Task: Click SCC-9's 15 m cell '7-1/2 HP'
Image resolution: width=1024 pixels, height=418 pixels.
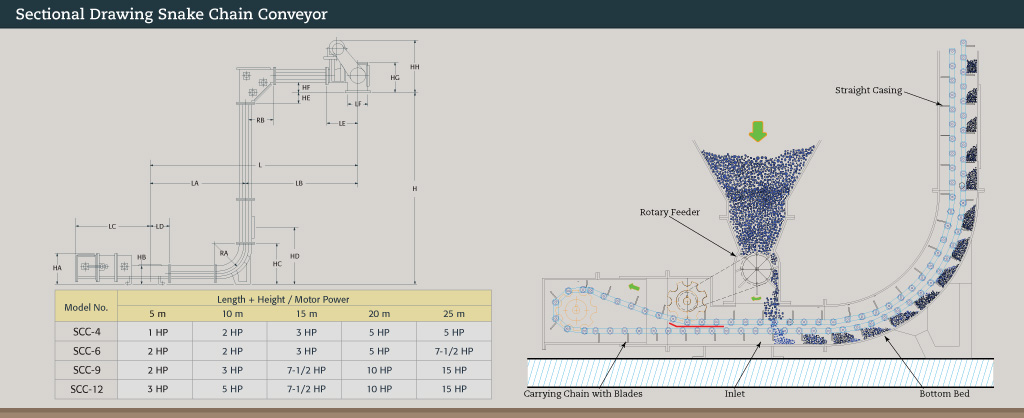Action: tap(304, 370)
